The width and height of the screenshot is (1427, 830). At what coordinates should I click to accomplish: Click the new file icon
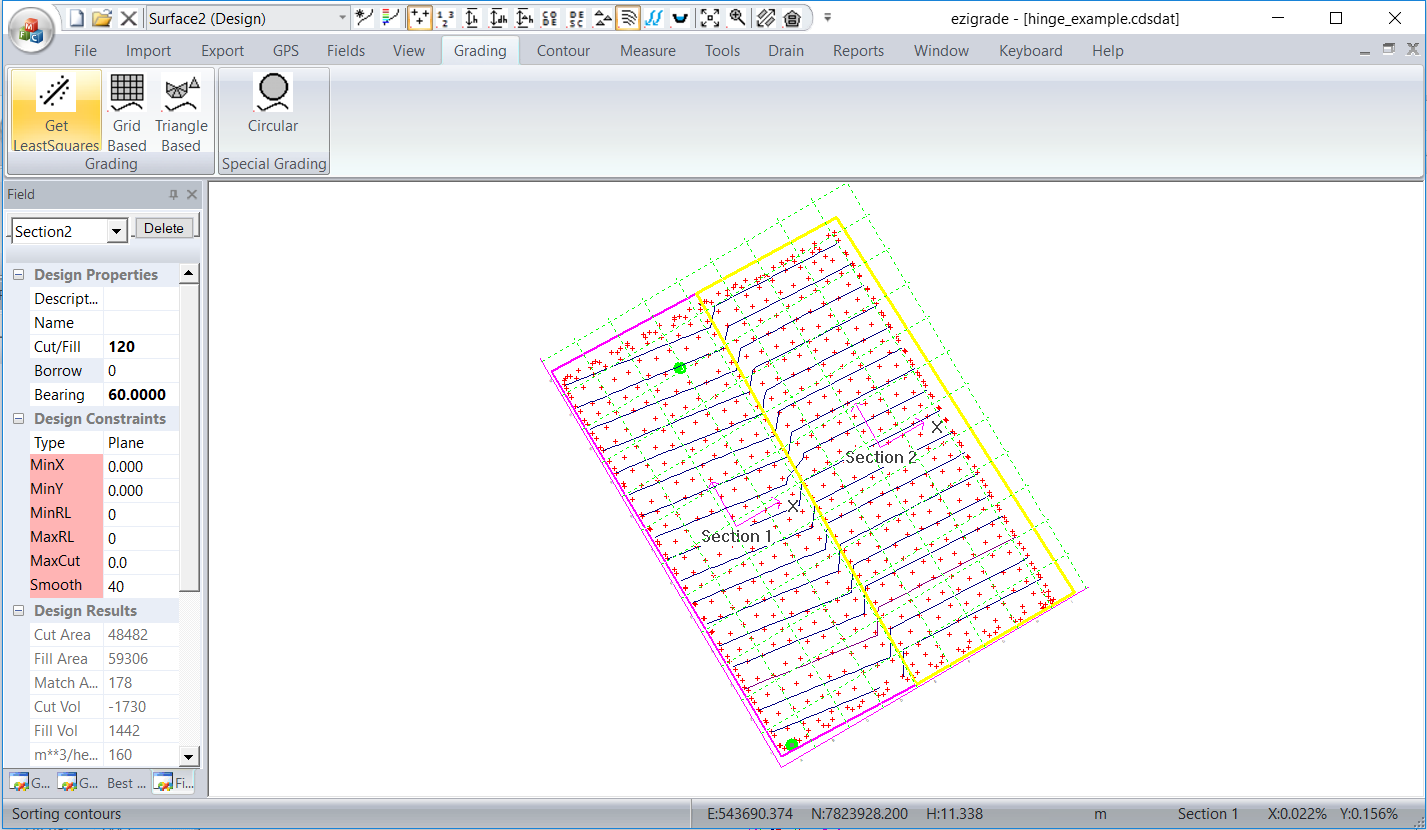(x=77, y=18)
